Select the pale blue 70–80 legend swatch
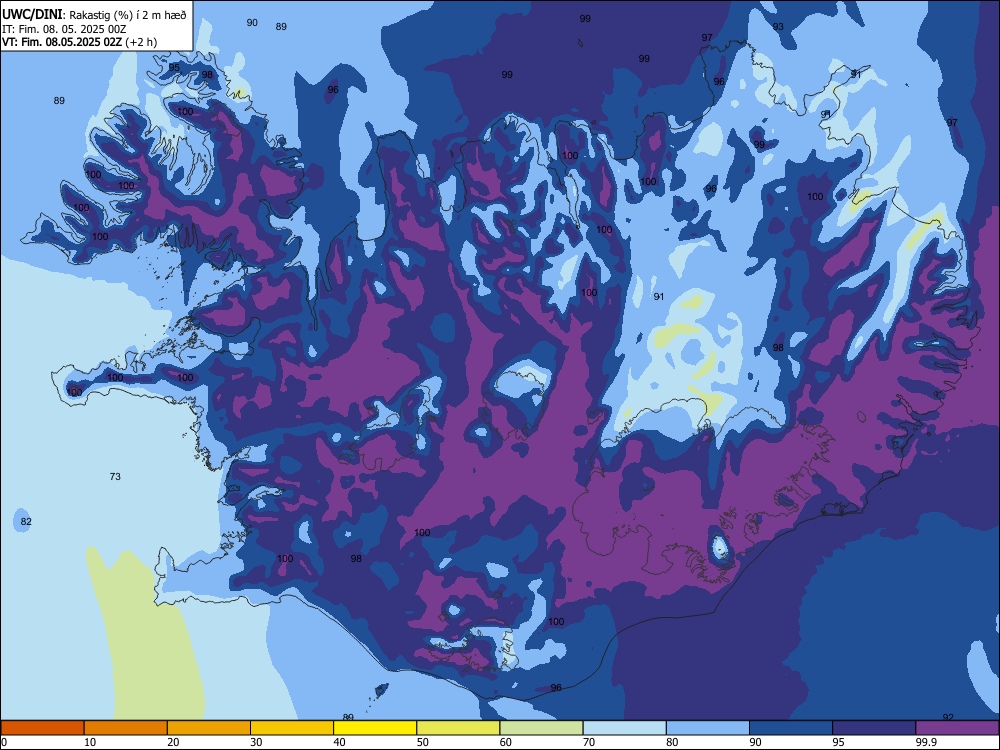This screenshot has width=1000, height=750. [x=624, y=728]
